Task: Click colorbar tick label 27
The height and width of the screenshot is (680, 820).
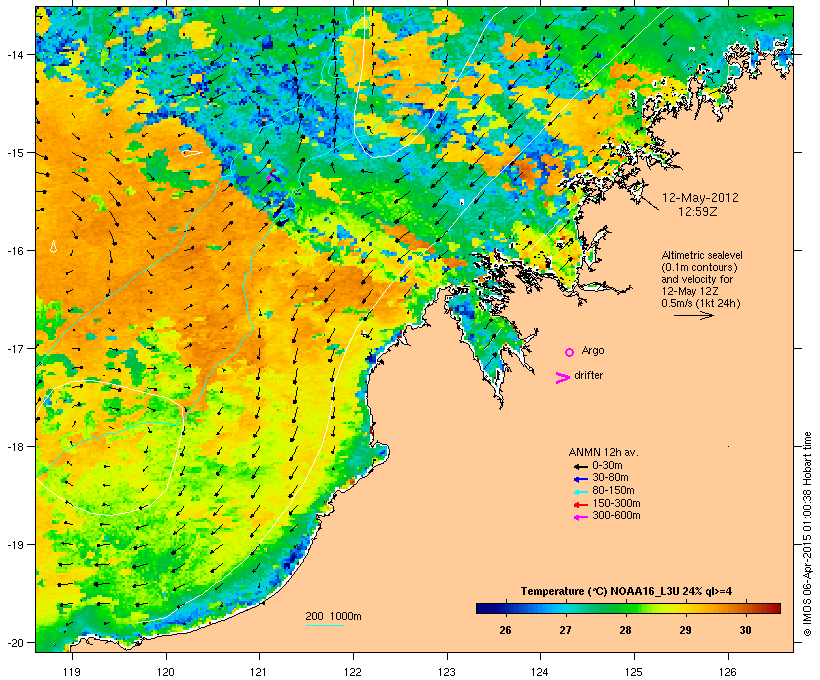Action: point(565,630)
